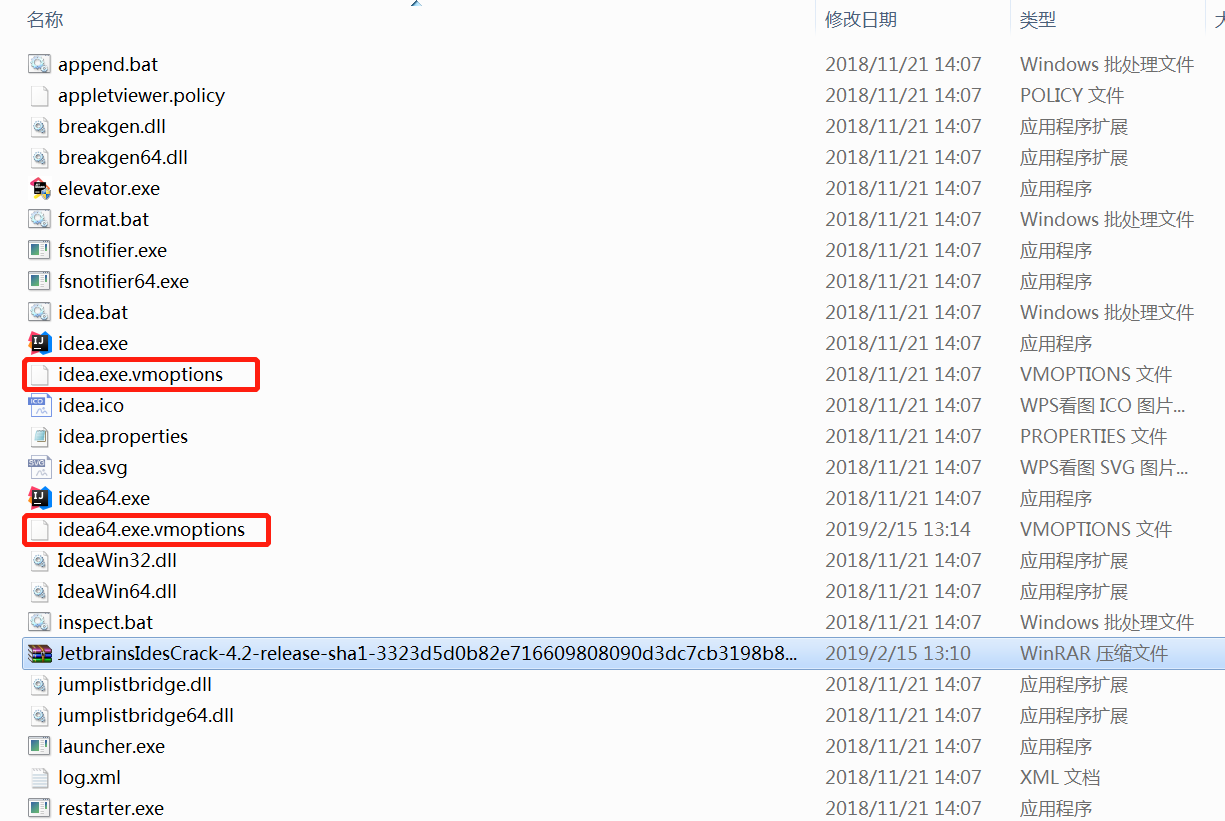
Task: Click the date 2019/2/15 13:10
Action: [x=898, y=653]
